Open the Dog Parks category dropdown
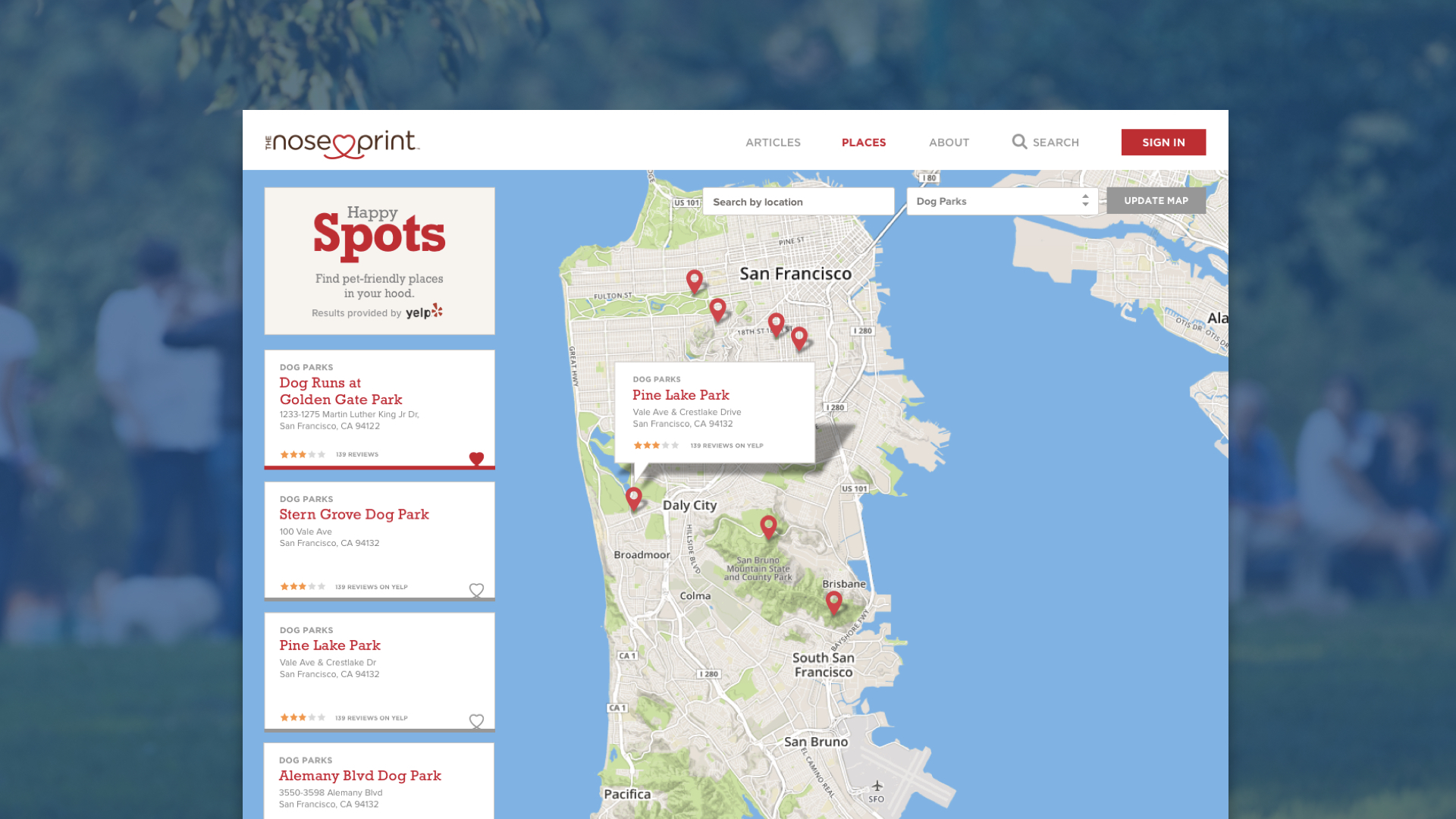The image size is (1456, 819). [x=1003, y=202]
